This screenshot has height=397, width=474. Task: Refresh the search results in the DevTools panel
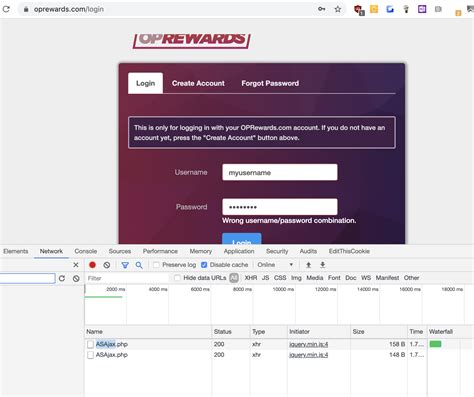pos(62,278)
